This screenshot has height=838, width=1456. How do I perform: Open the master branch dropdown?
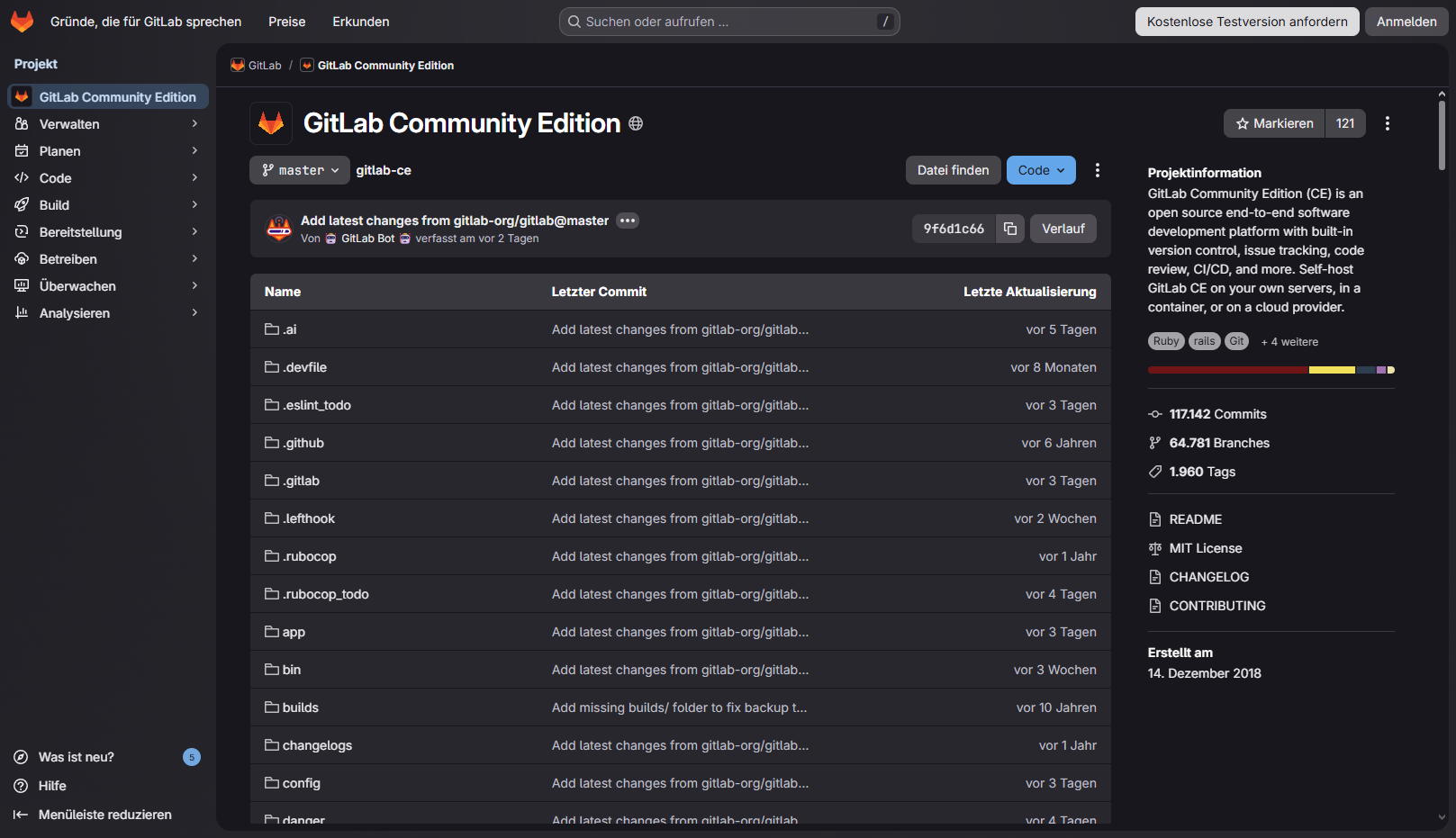click(300, 170)
